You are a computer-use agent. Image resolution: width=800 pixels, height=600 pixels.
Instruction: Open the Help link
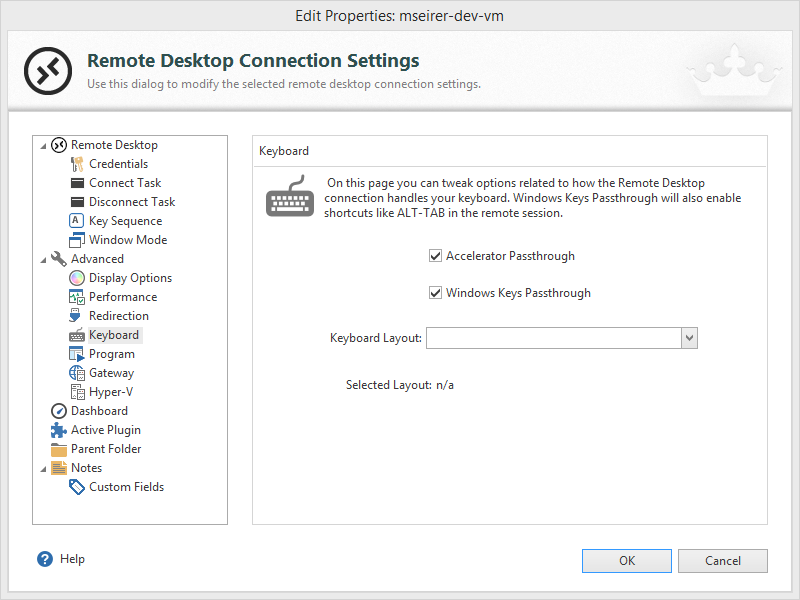72,559
